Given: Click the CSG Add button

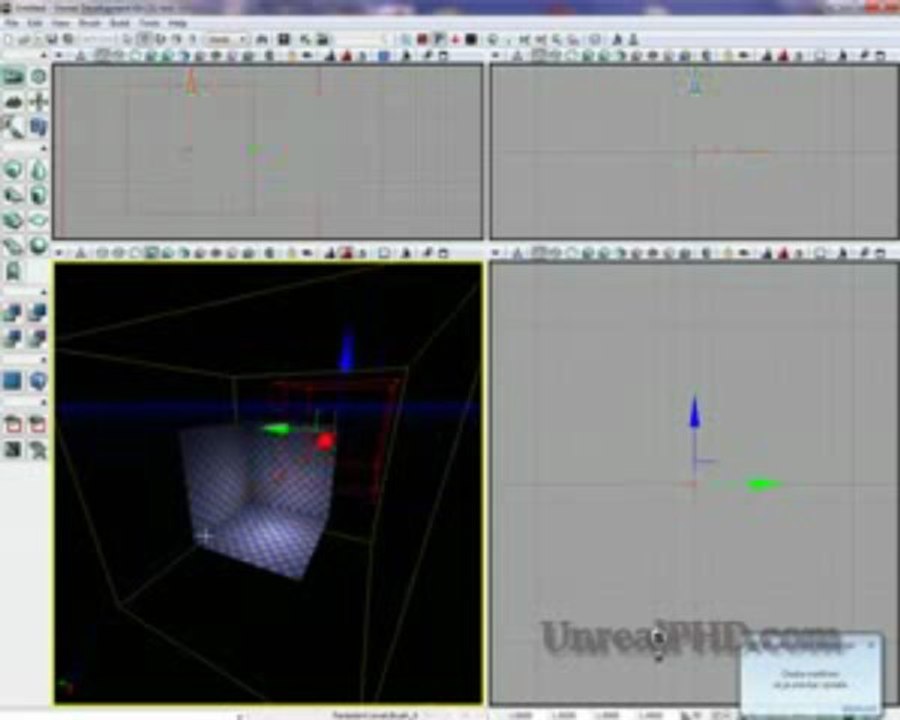Looking at the screenshot, I should pos(14,313).
